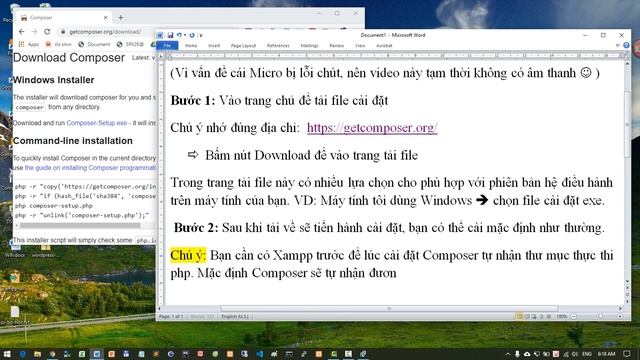Screen dimensions: 640x360
Task: Expand the collapsed Word ribbon chevron
Action: click(x=618, y=46)
